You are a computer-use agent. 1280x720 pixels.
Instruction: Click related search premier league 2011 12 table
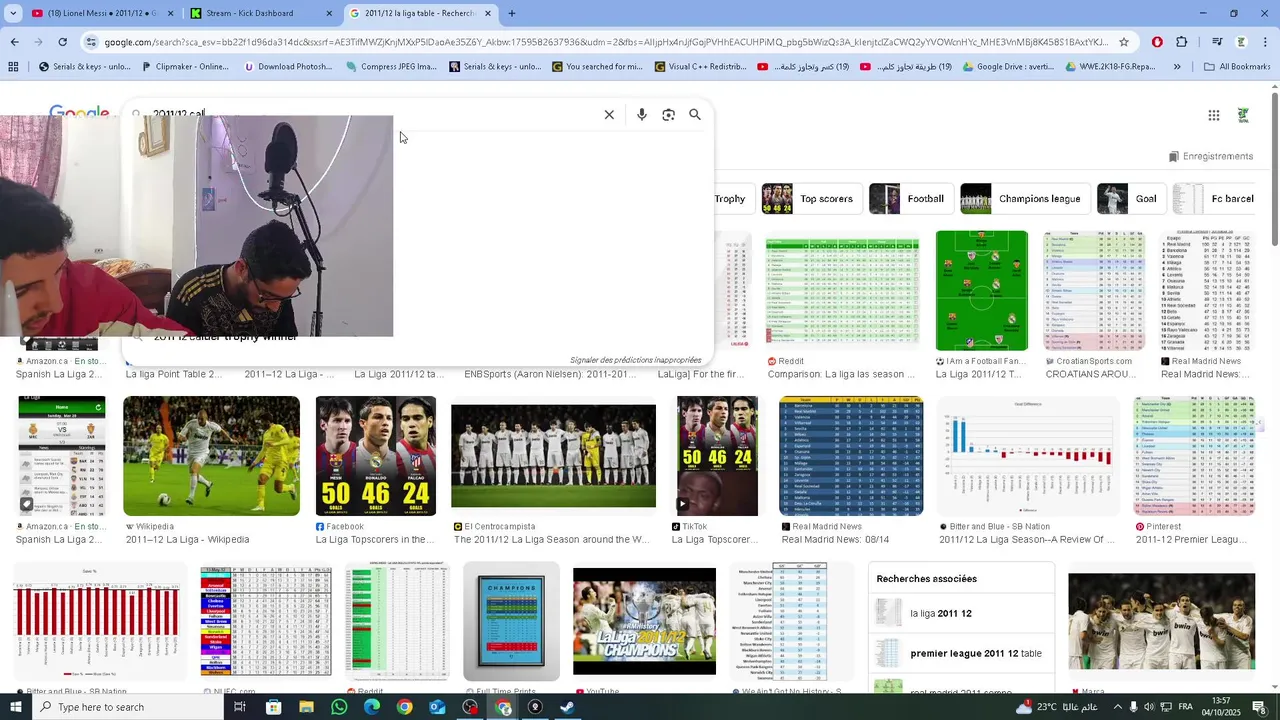(x=960, y=653)
